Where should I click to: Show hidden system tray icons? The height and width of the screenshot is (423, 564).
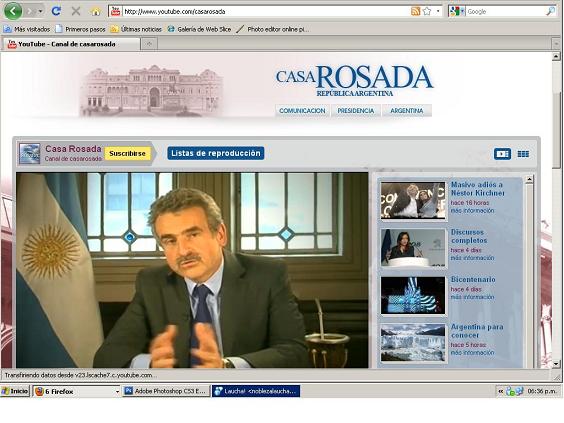(x=500, y=391)
